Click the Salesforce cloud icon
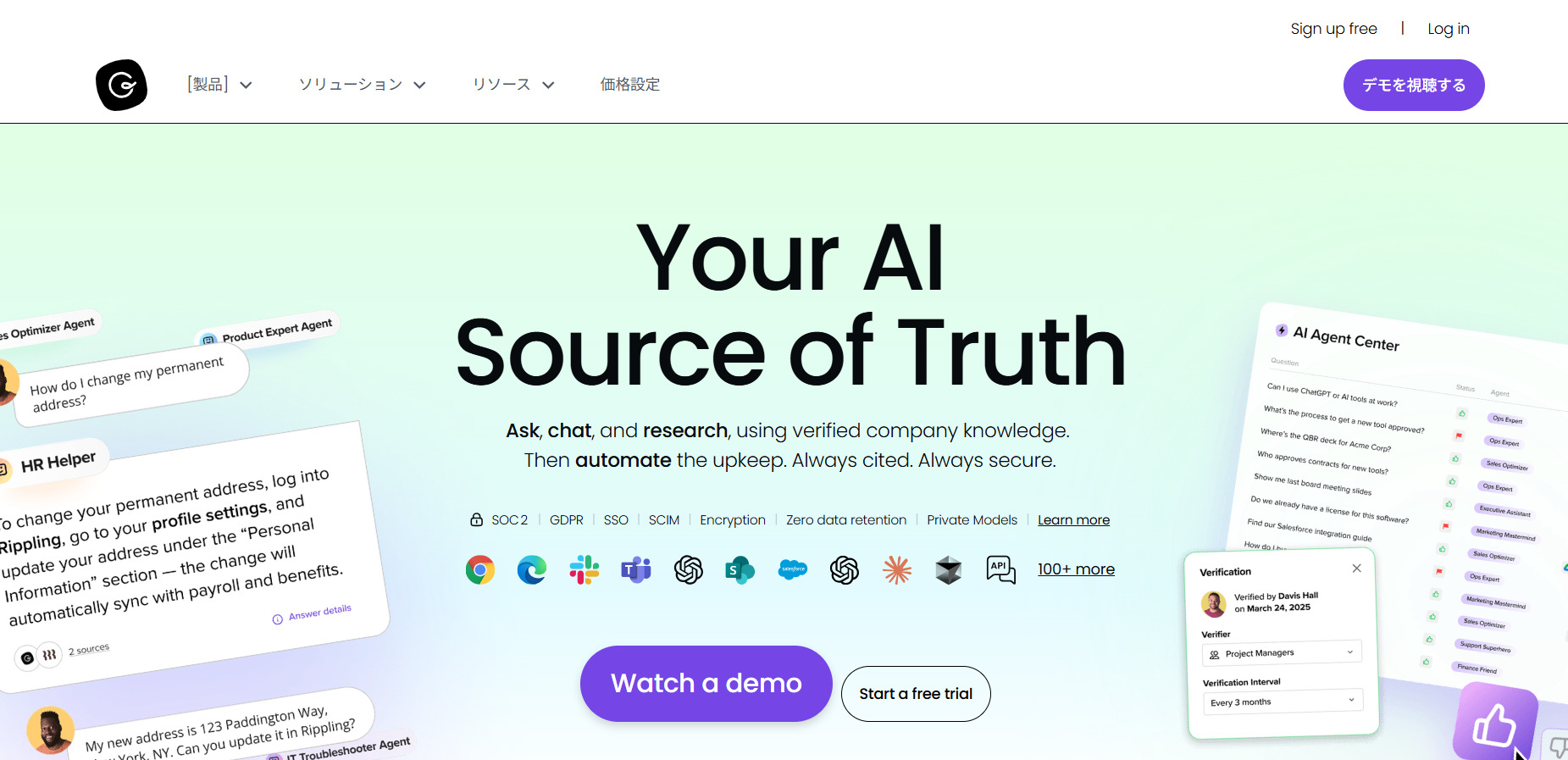The image size is (1568, 760). click(793, 569)
